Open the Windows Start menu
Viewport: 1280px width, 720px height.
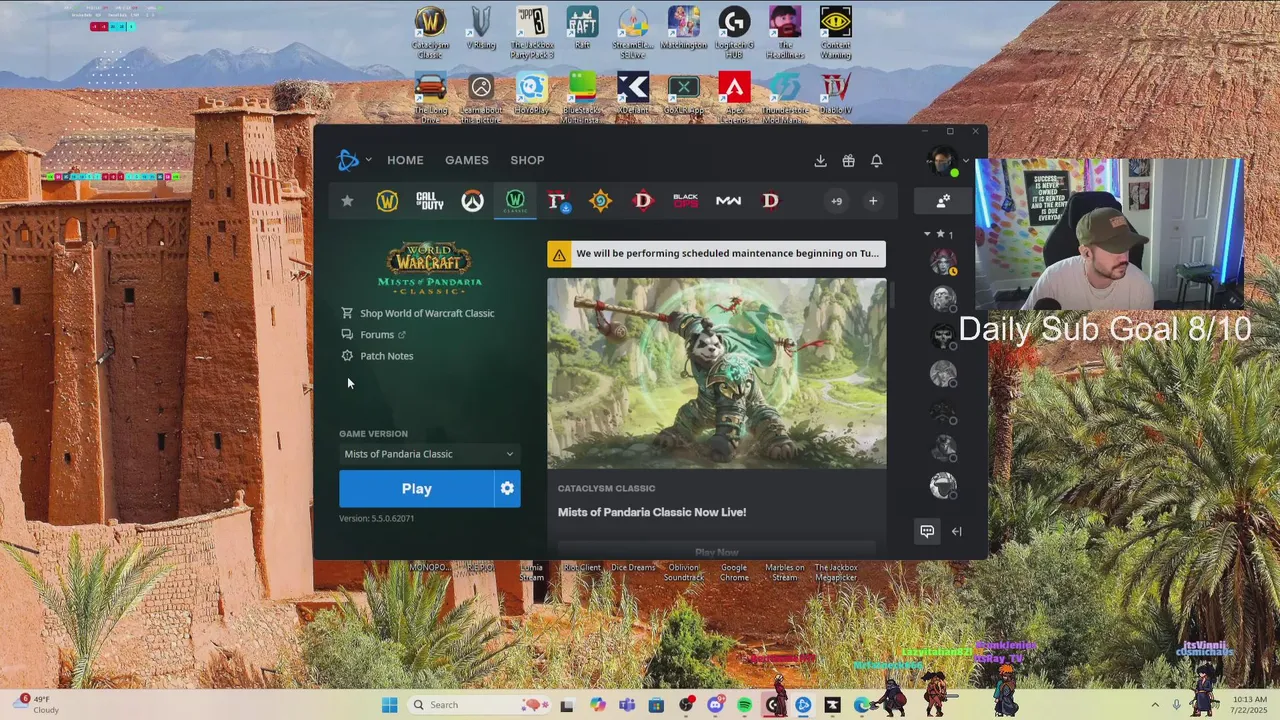pos(389,705)
